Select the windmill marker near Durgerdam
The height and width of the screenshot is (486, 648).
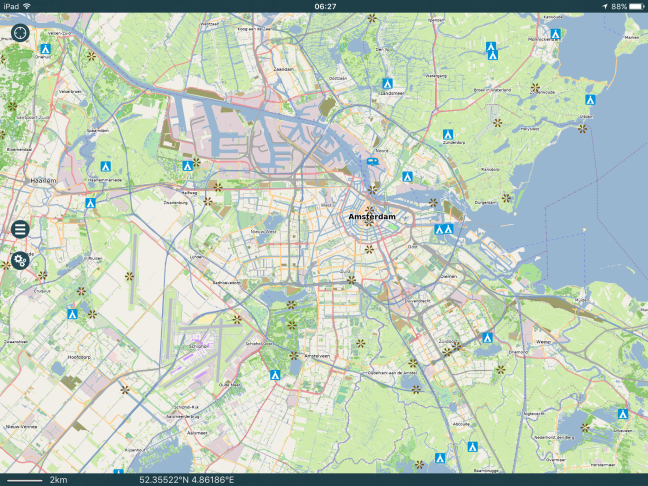[506, 198]
